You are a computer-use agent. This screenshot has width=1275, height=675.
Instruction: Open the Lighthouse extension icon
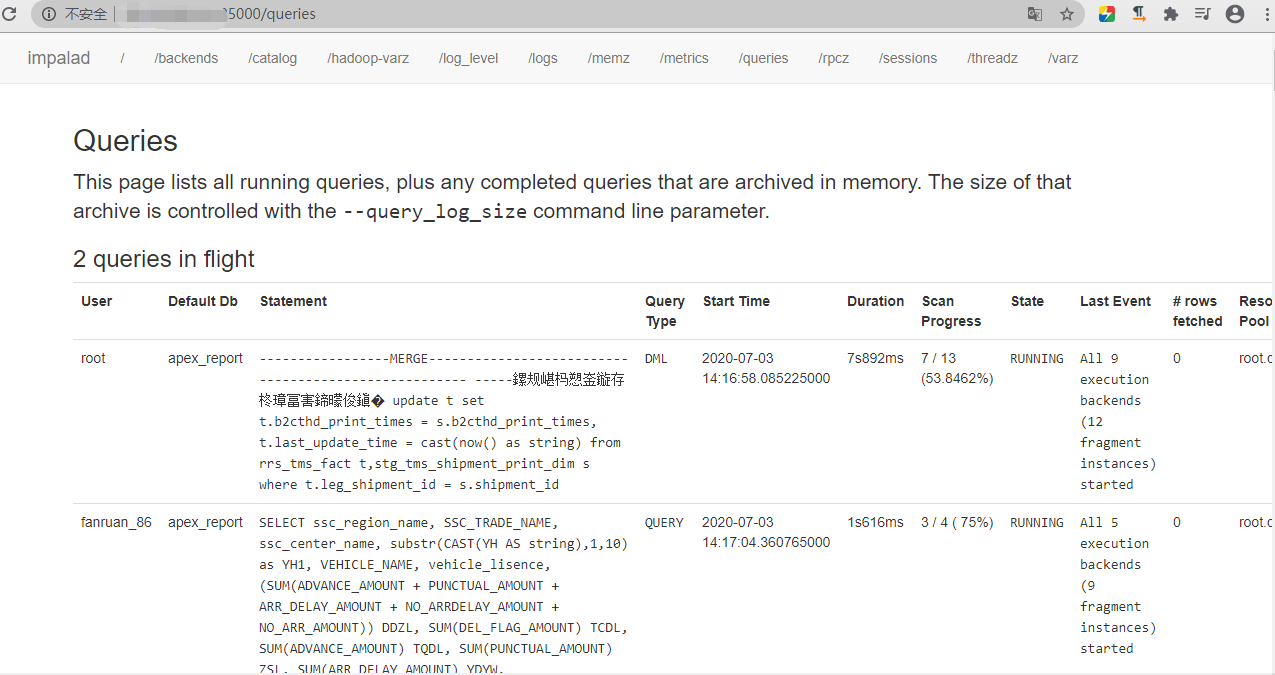(x=1106, y=14)
